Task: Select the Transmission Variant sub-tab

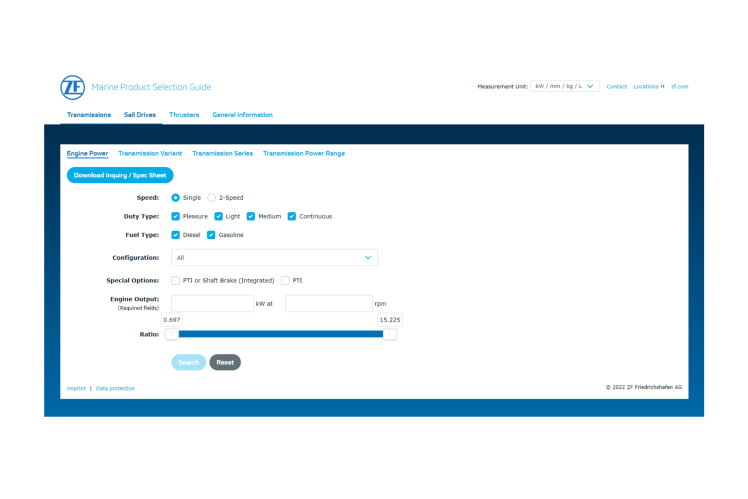Action: 150,154
